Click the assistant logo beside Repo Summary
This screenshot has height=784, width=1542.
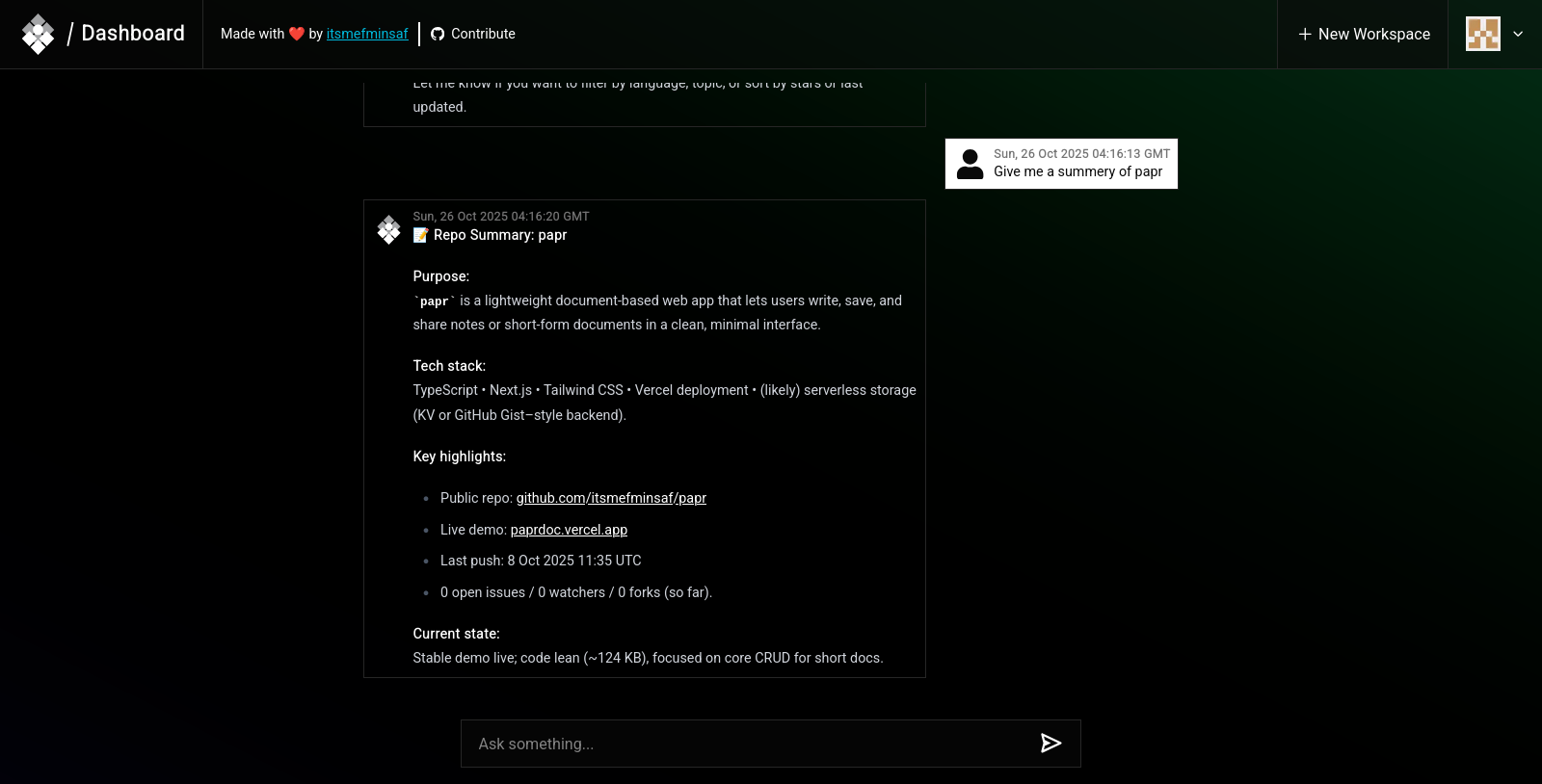click(x=388, y=229)
